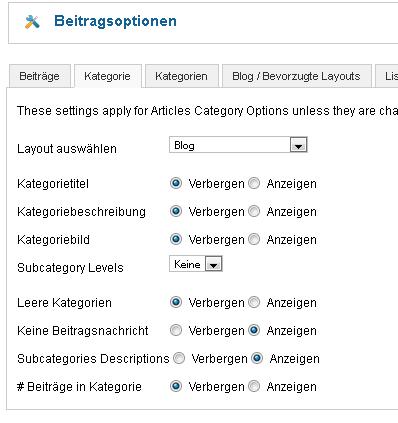The height and width of the screenshot is (423, 398).
Task: Choose Verbergen for Subcategories Descriptions
Action: point(179,358)
